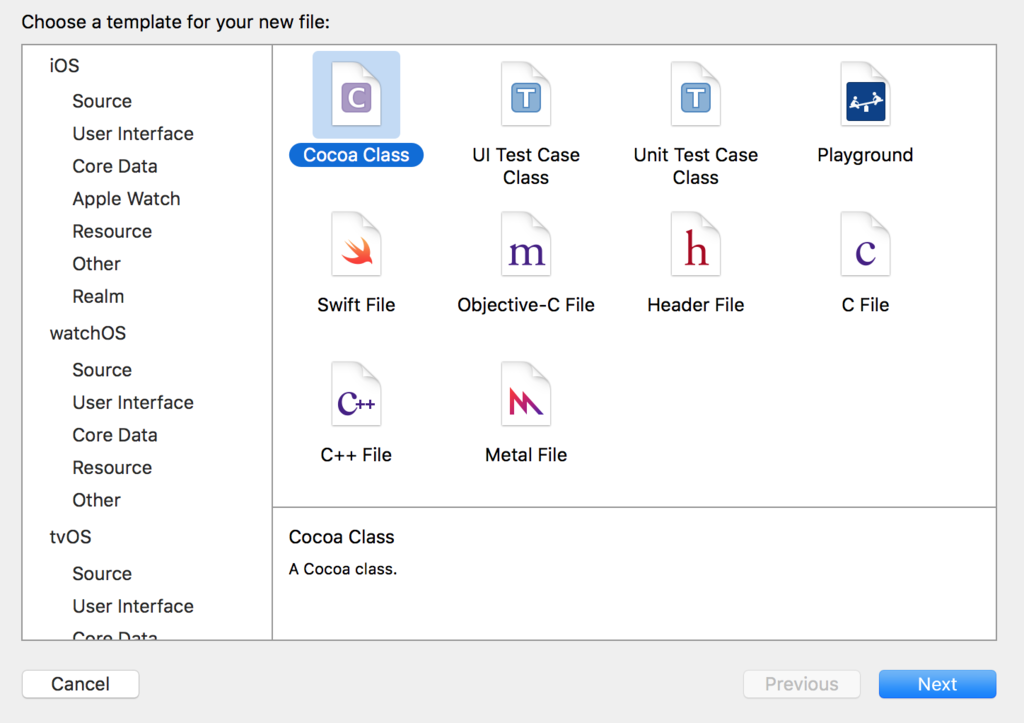1024x723 pixels.
Task: Open the iOS Core Data category
Action: [115, 166]
